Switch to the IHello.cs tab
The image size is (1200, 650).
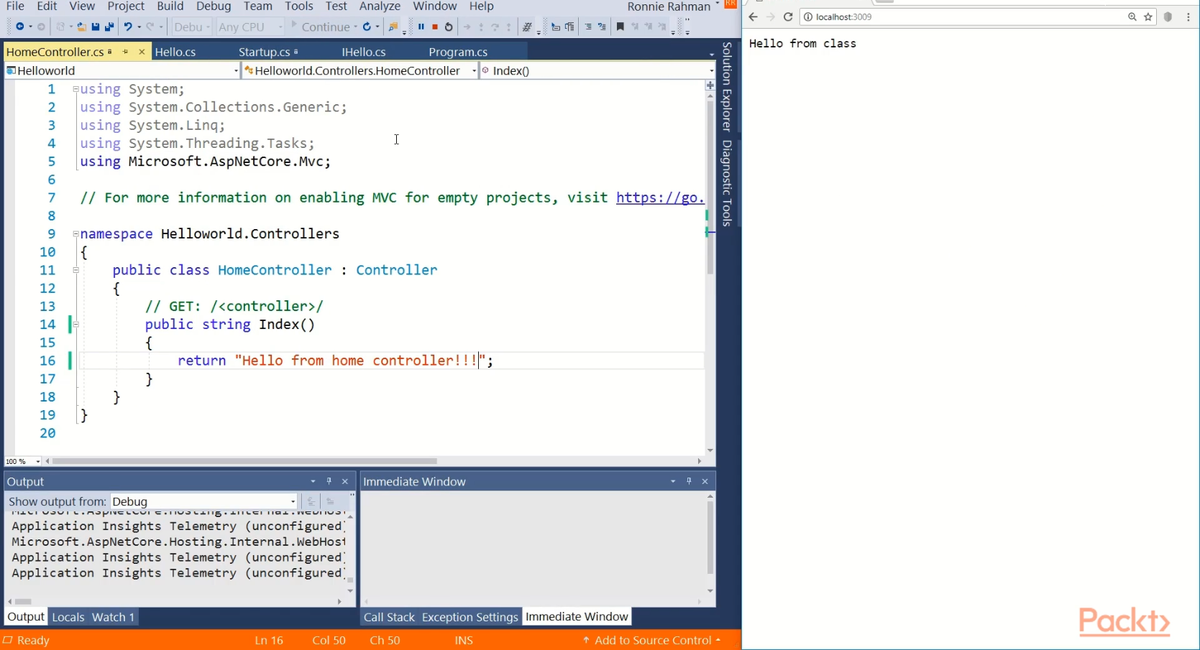[x=363, y=52]
